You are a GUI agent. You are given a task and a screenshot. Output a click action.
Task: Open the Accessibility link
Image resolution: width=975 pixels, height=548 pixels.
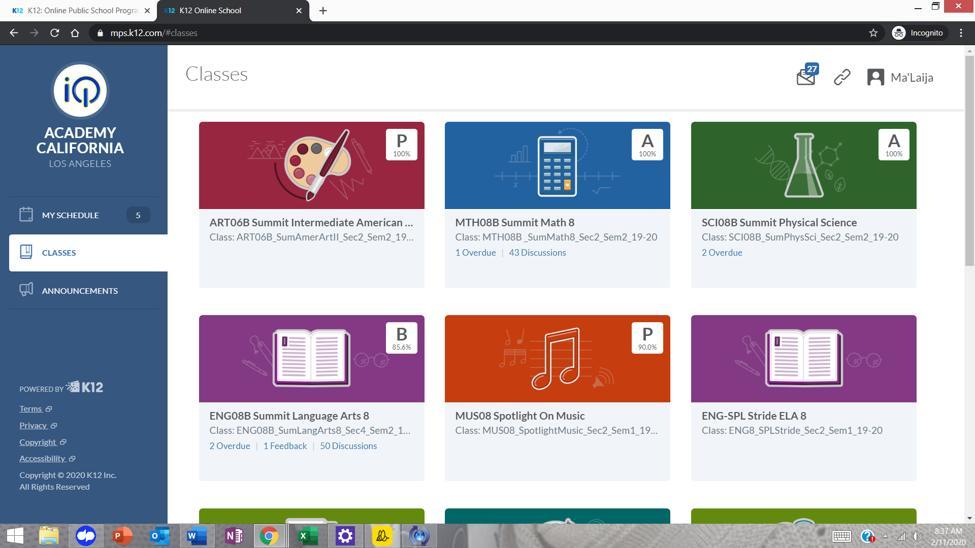point(47,458)
